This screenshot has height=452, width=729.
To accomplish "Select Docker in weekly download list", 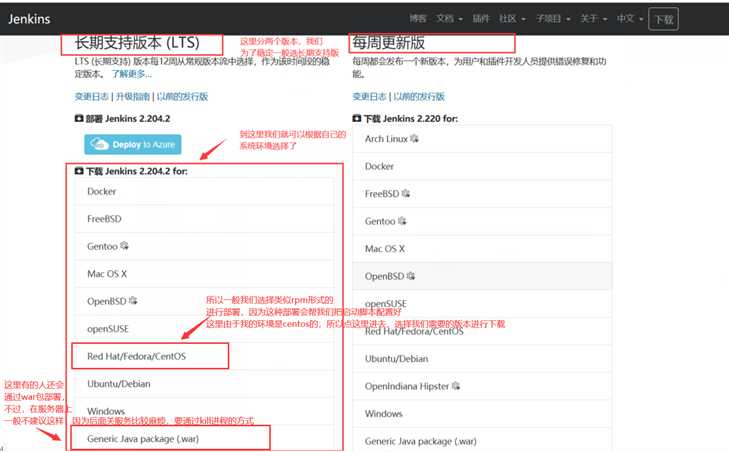I will click(482, 166).
